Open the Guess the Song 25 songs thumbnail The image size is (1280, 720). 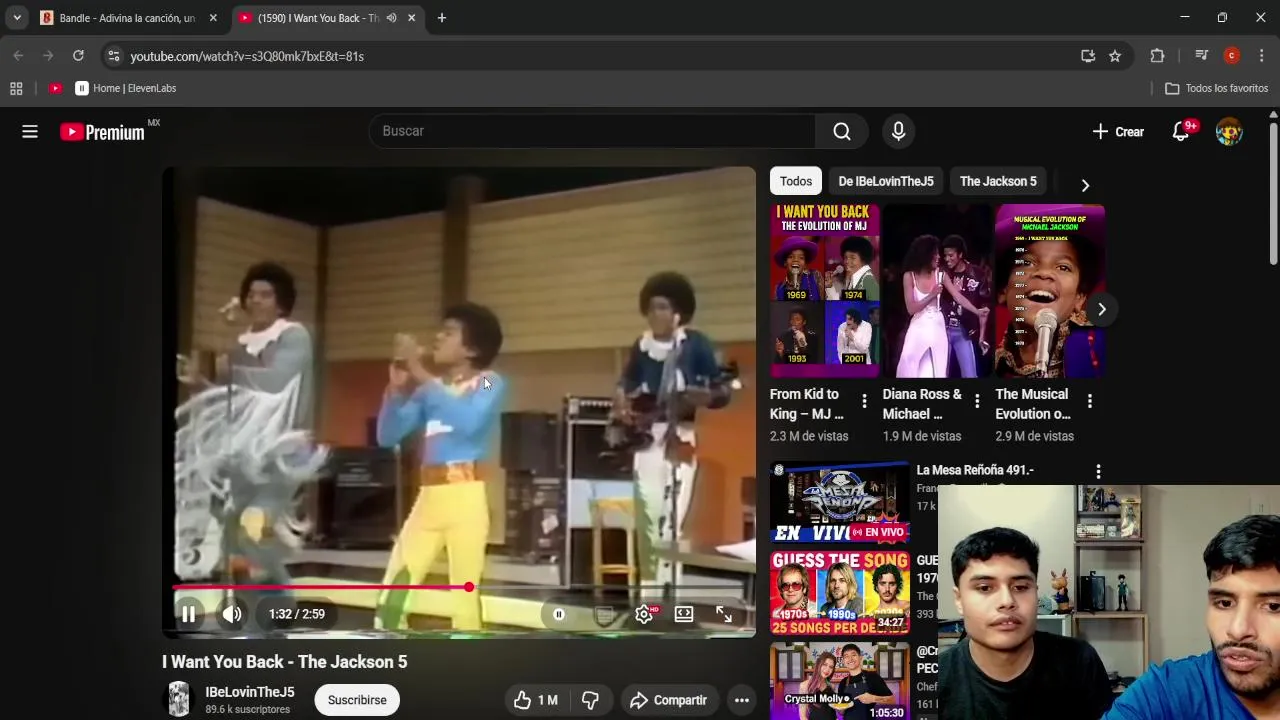pyautogui.click(x=840, y=593)
